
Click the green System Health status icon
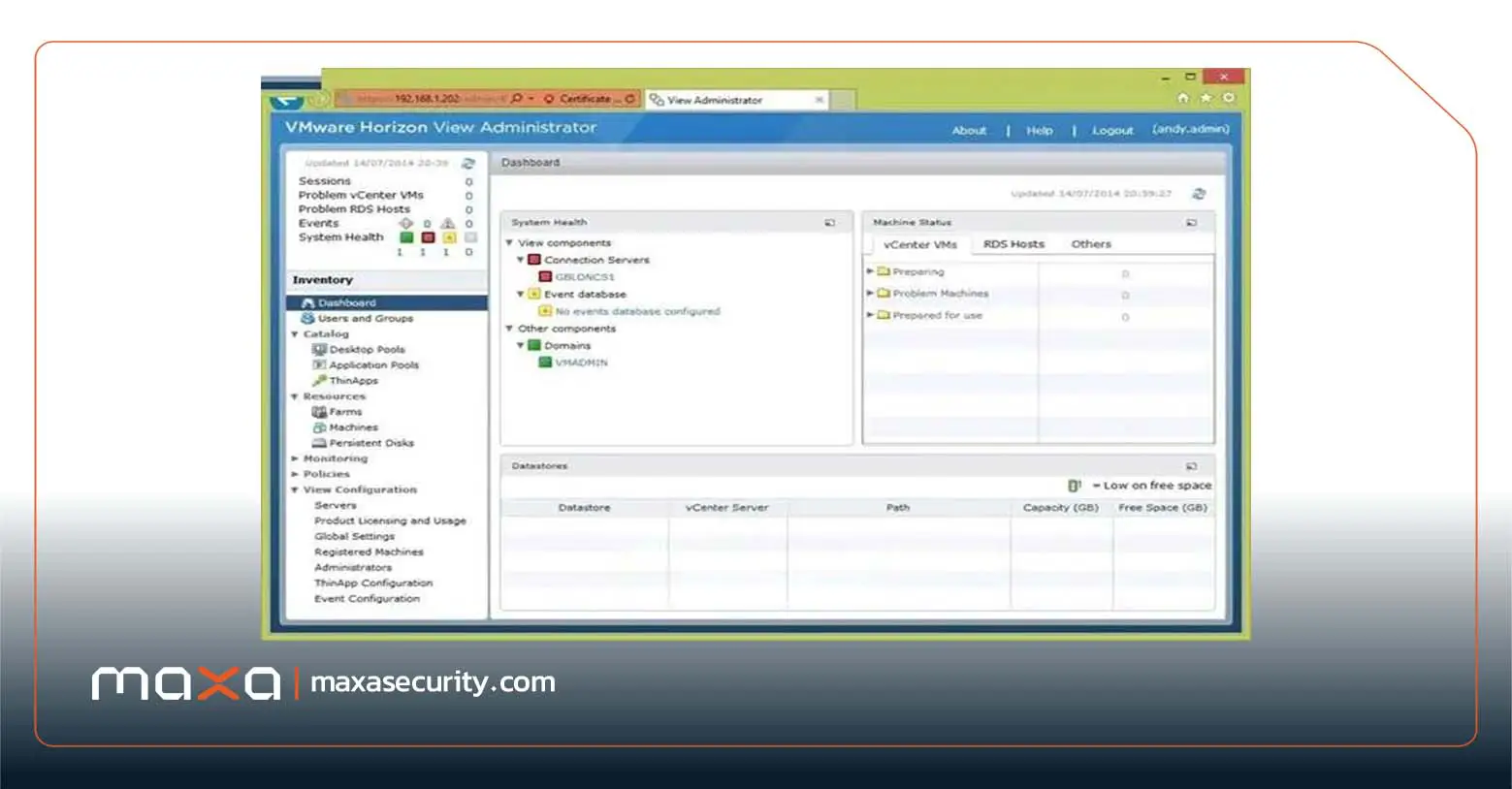click(406, 237)
